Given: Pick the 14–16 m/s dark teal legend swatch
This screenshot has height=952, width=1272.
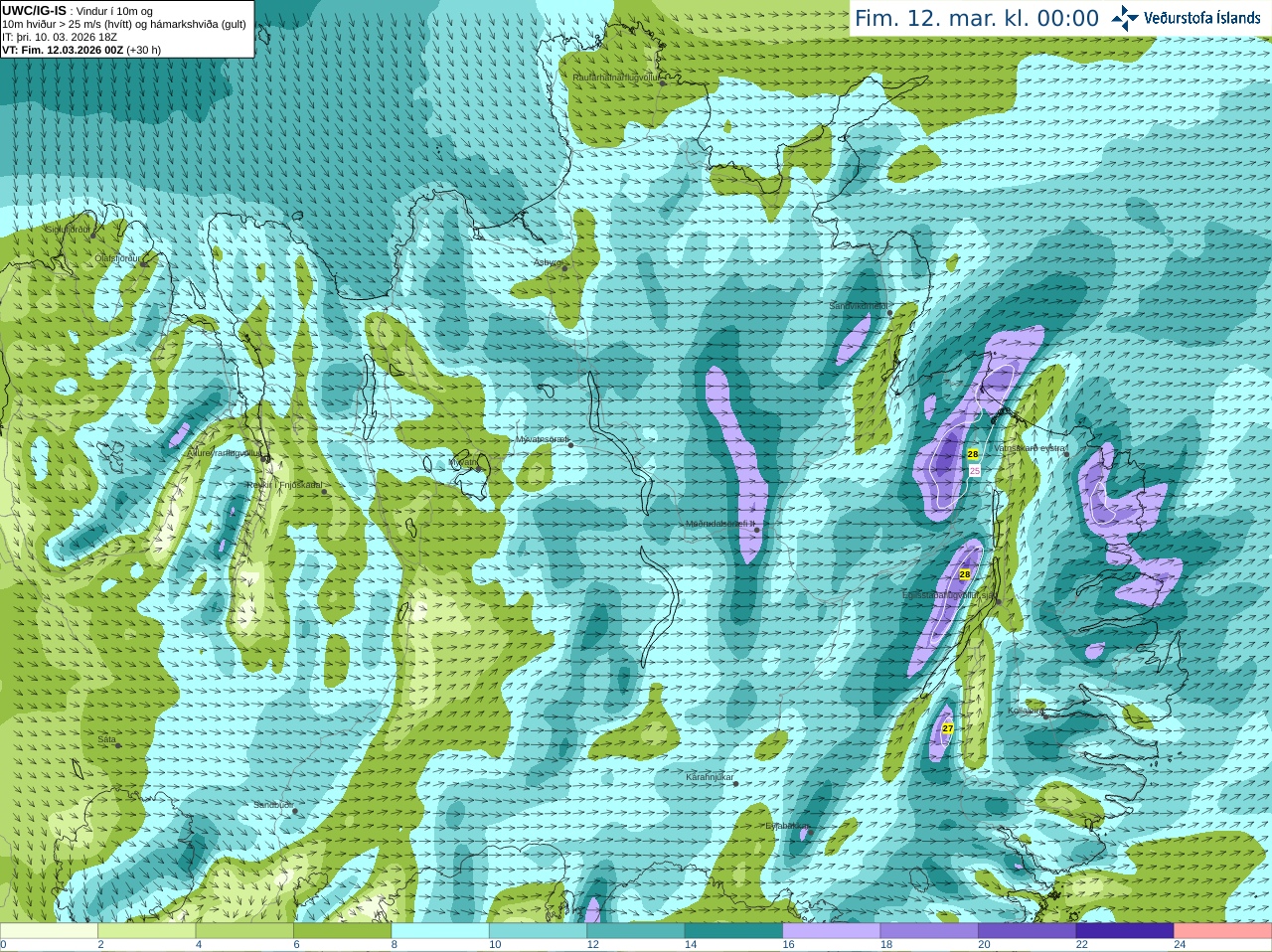Looking at the screenshot, I should (734, 931).
